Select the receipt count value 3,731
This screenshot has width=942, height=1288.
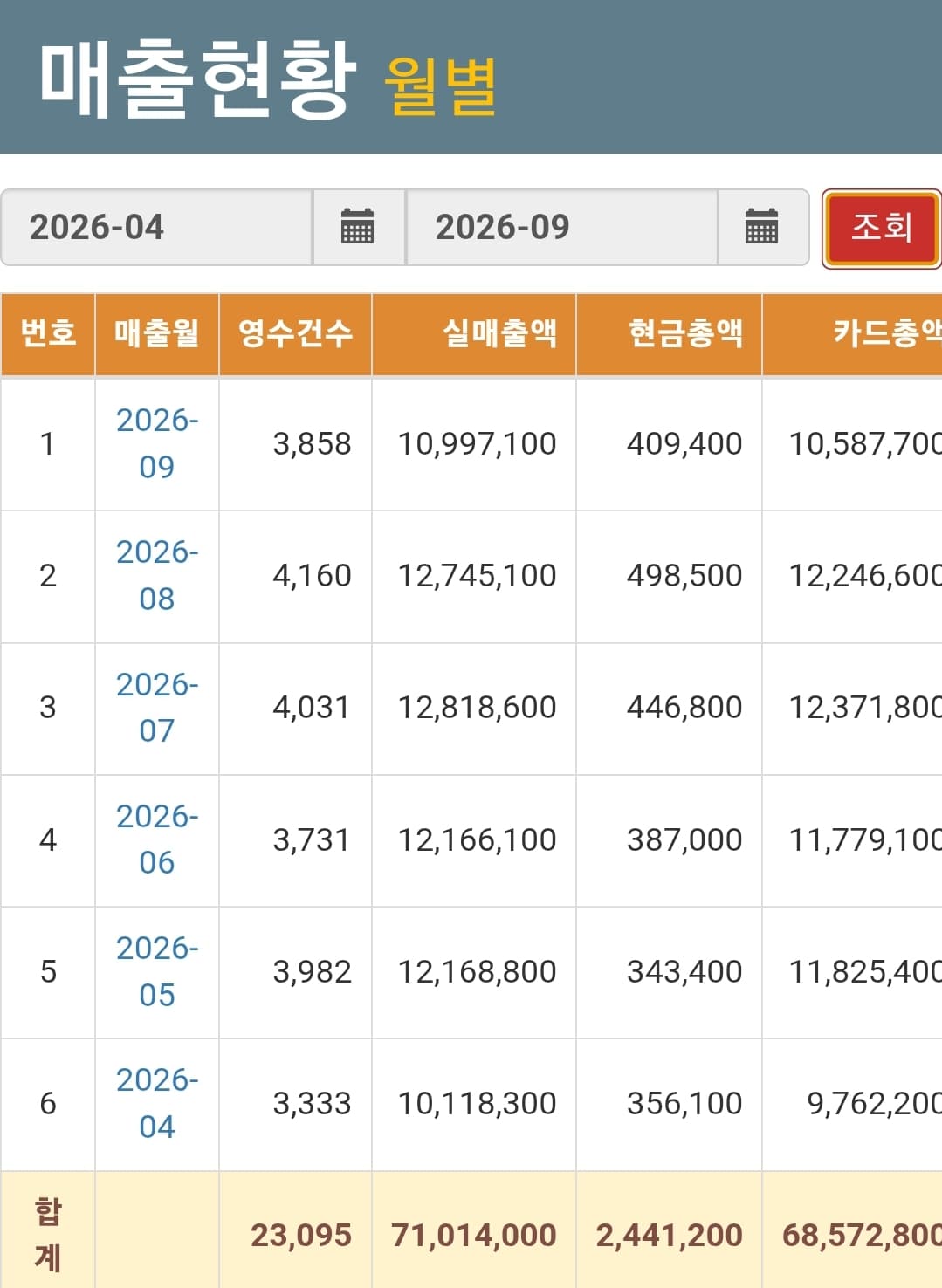pos(312,840)
